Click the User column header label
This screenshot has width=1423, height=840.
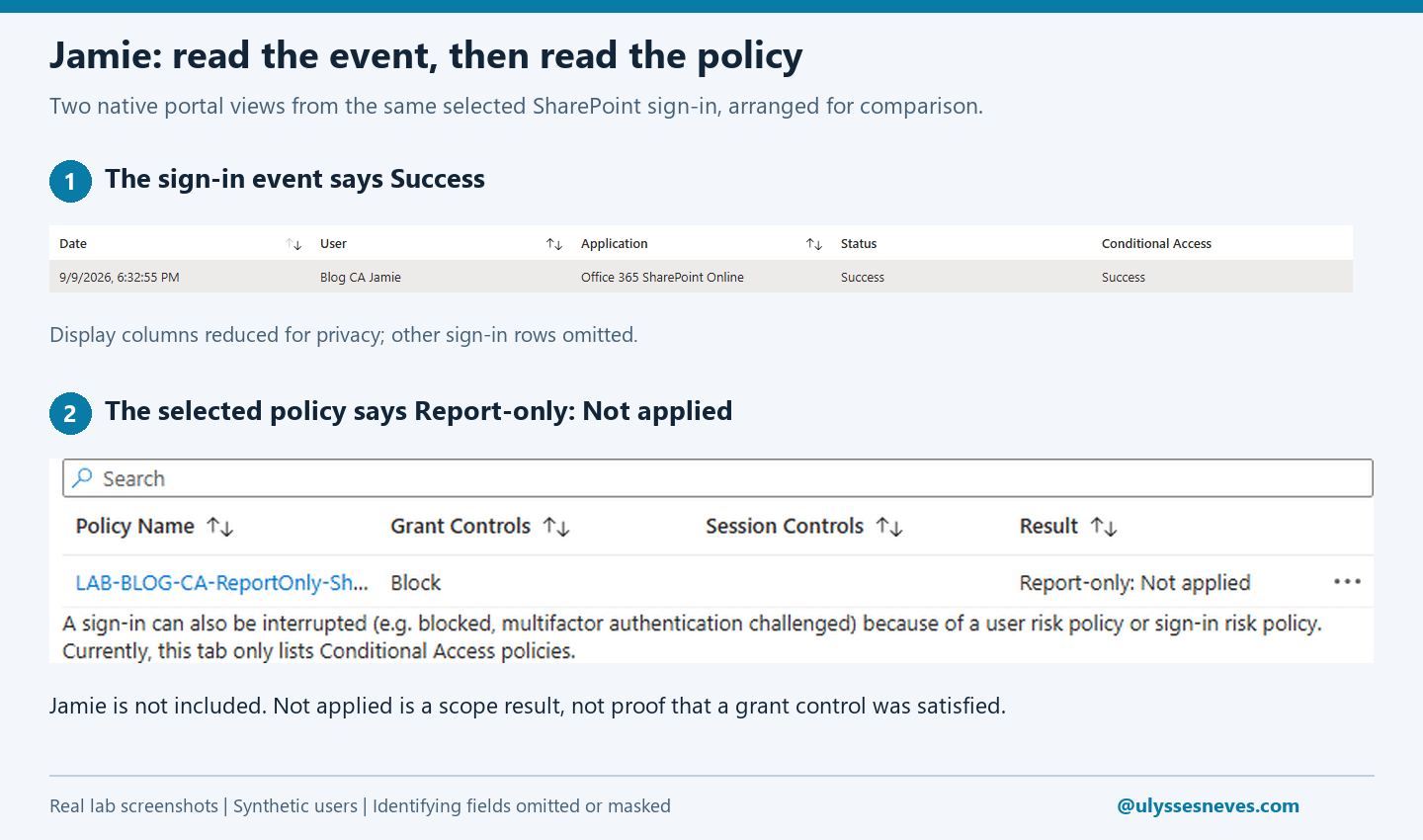tap(333, 244)
